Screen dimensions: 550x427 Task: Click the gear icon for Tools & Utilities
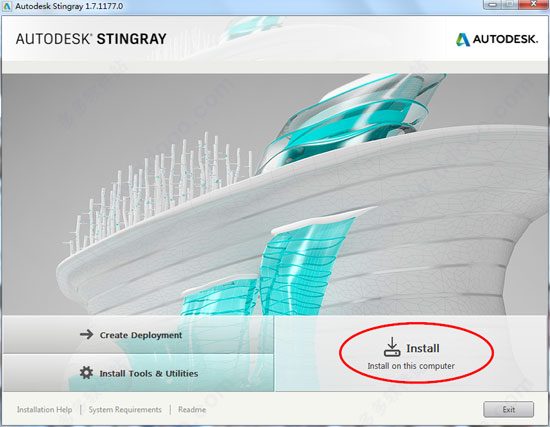[x=86, y=373]
